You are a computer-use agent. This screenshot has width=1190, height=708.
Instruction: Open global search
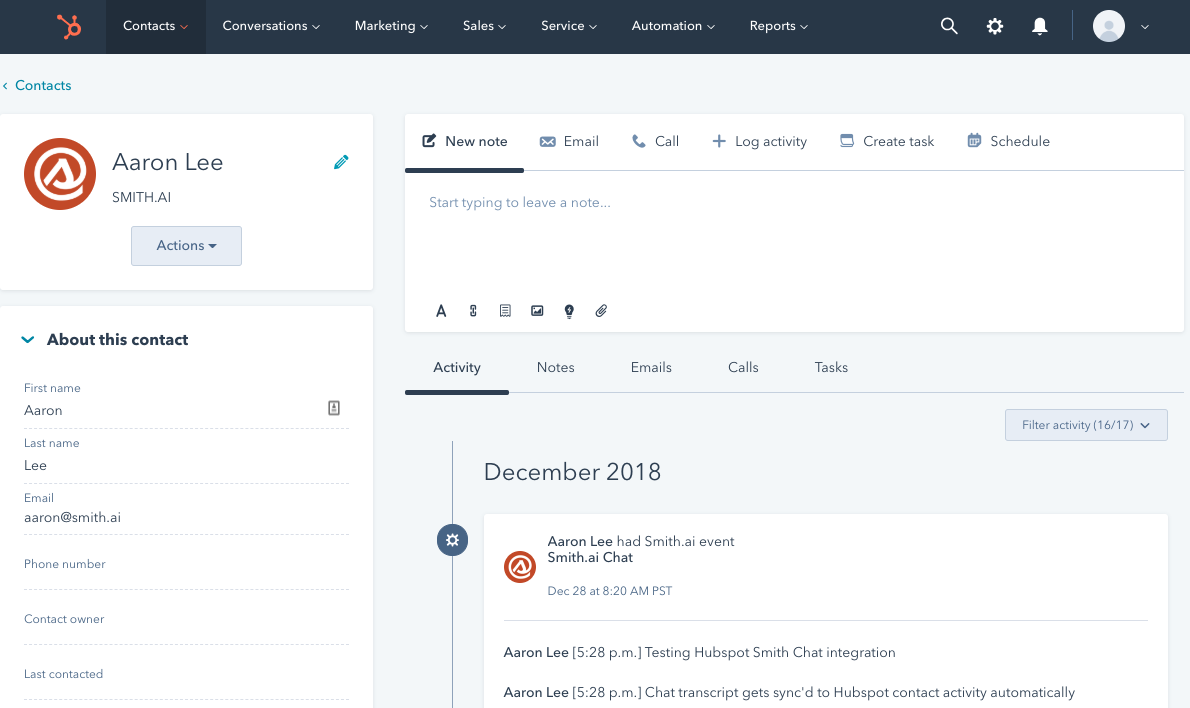point(948,26)
